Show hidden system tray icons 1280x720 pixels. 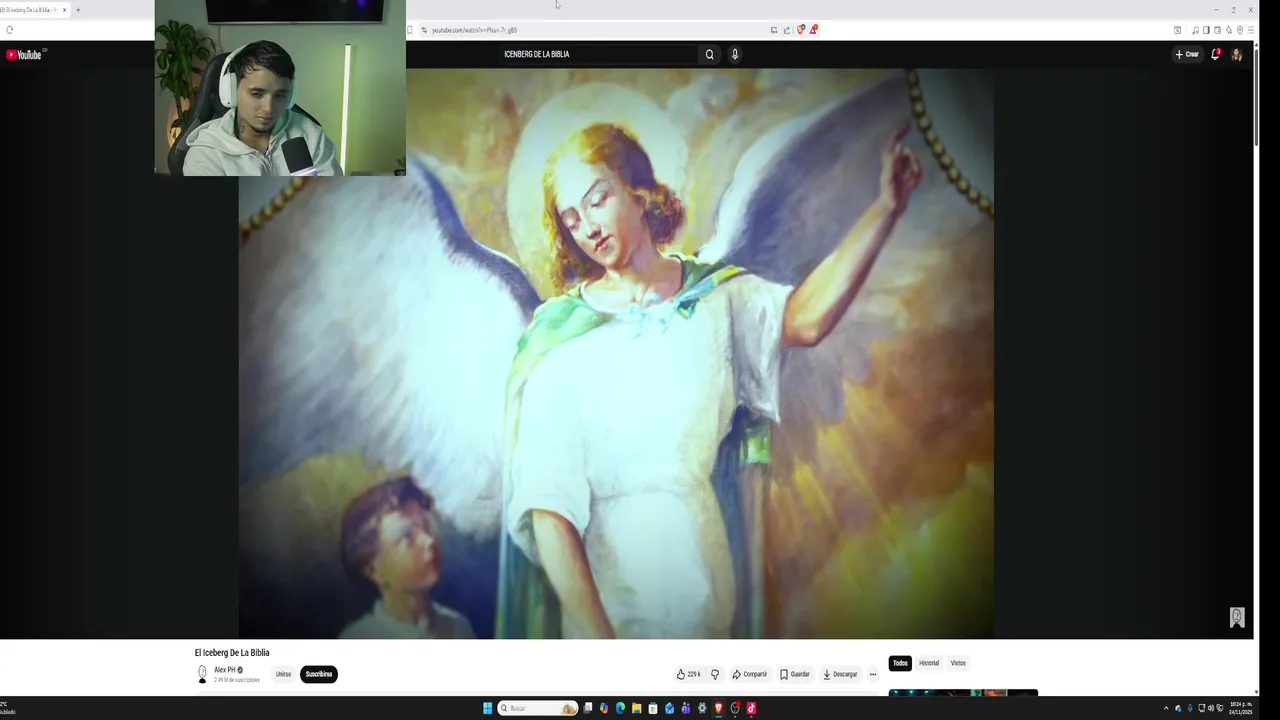(1166, 708)
